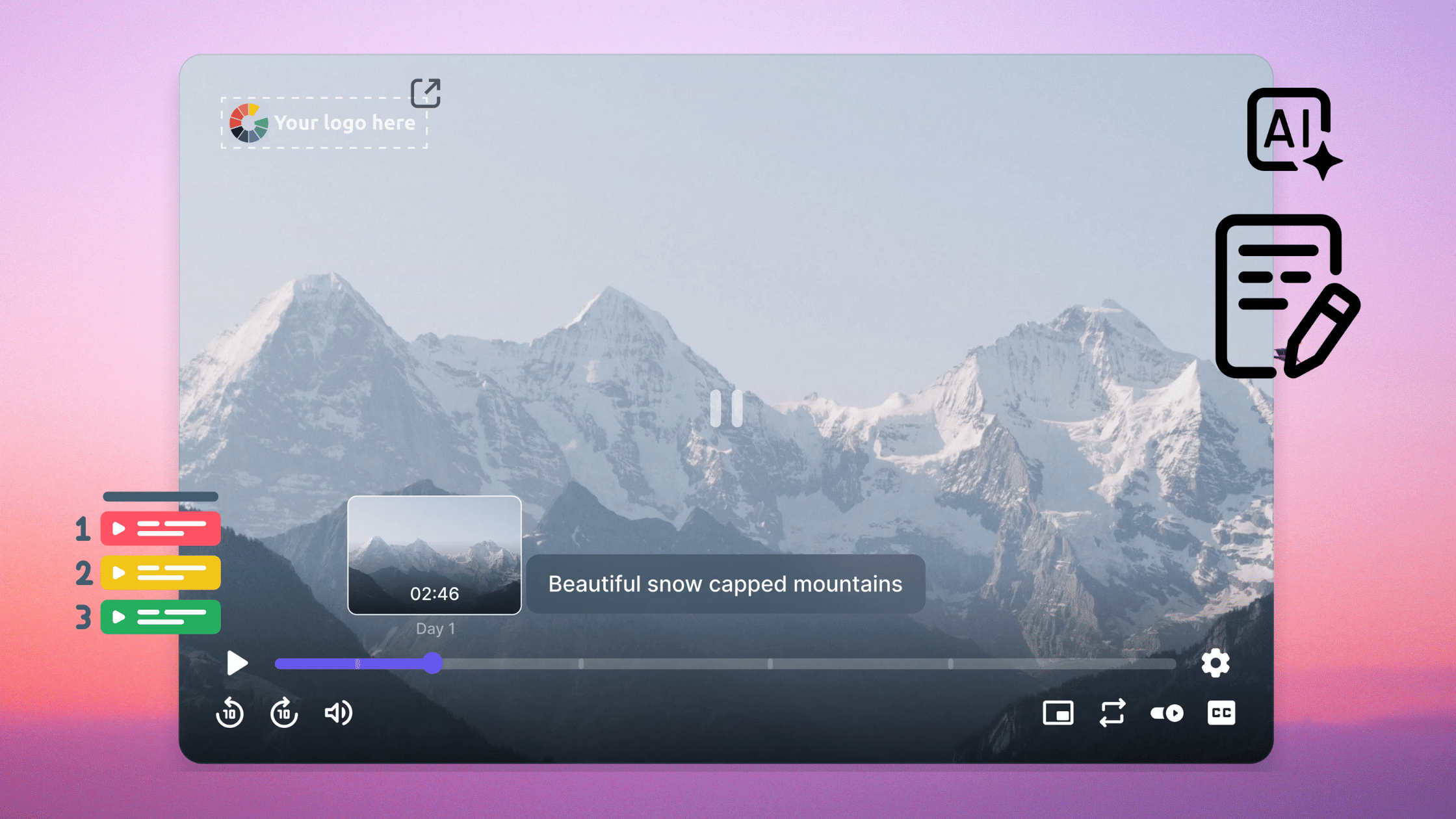The height and width of the screenshot is (819, 1456).
Task: Open the external link share icon
Action: click(426, 93)
